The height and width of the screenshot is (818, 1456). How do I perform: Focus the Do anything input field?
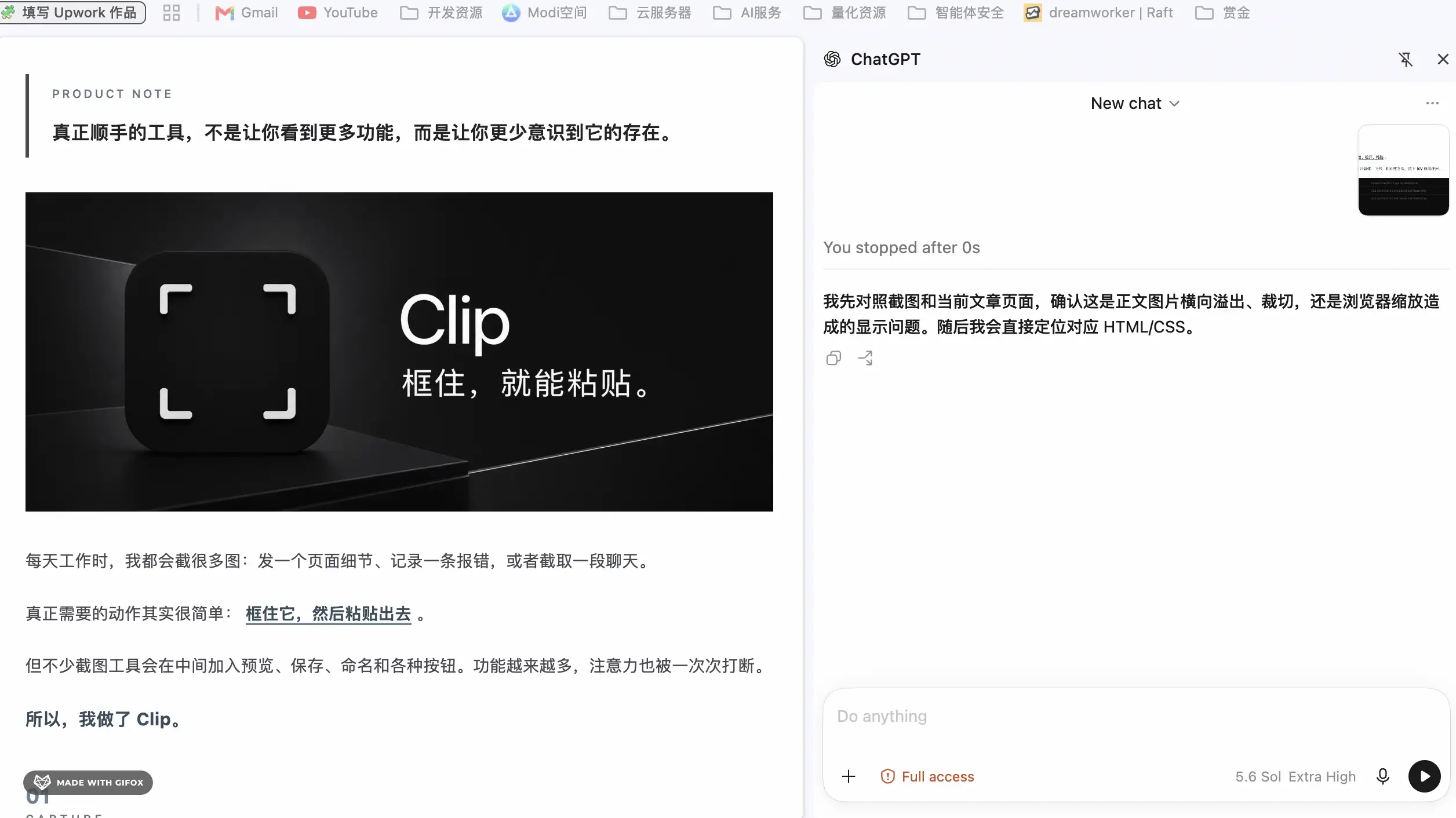[x=1136, y=717]
